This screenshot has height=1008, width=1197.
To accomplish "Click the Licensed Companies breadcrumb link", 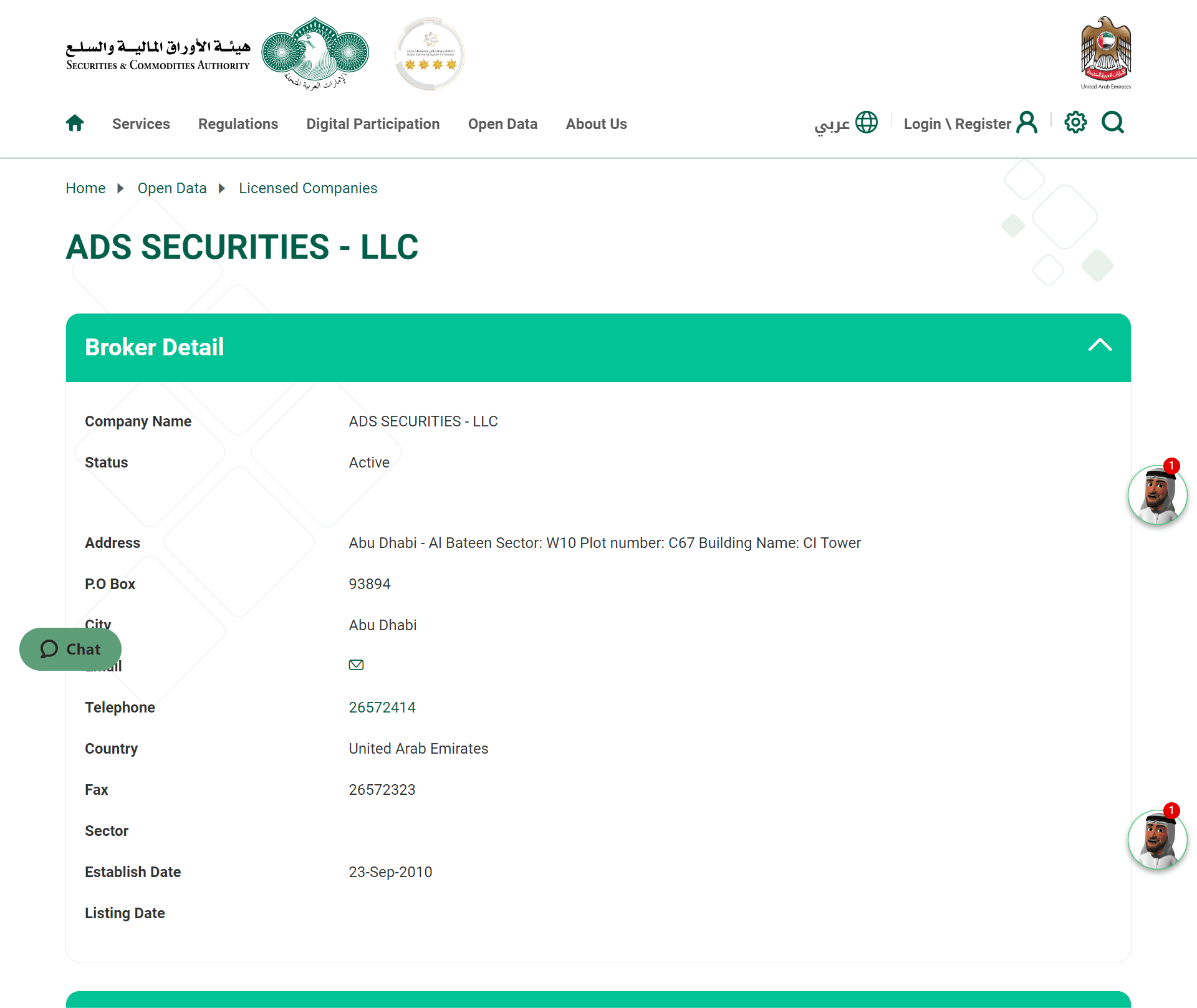I will pyautogui.click(x=307, y=188).
